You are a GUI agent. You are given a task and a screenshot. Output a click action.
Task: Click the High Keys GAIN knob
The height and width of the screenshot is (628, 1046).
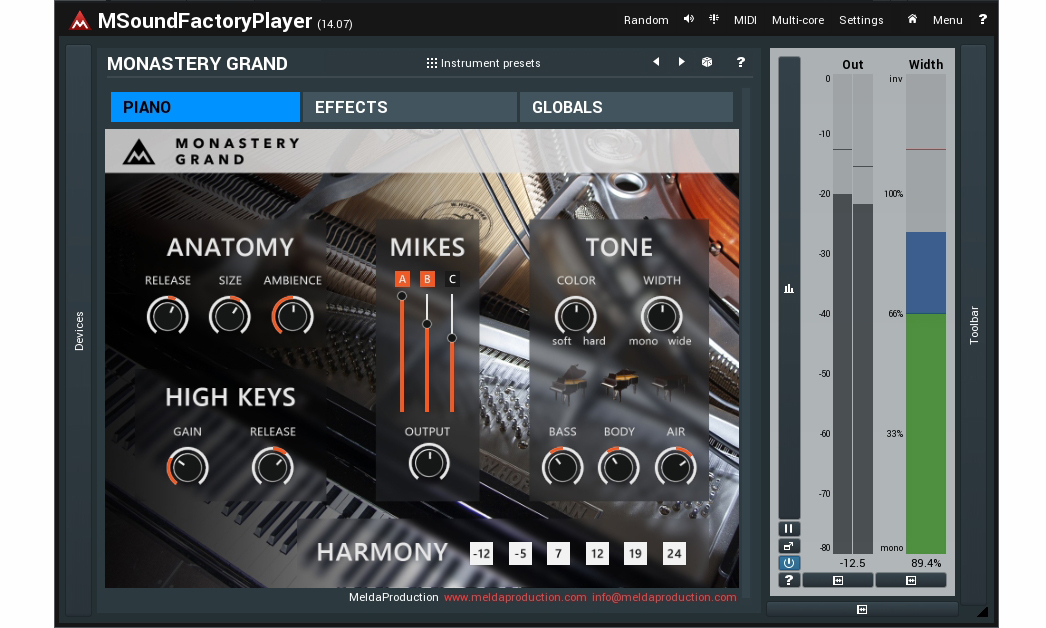click(x=187, y=466)
